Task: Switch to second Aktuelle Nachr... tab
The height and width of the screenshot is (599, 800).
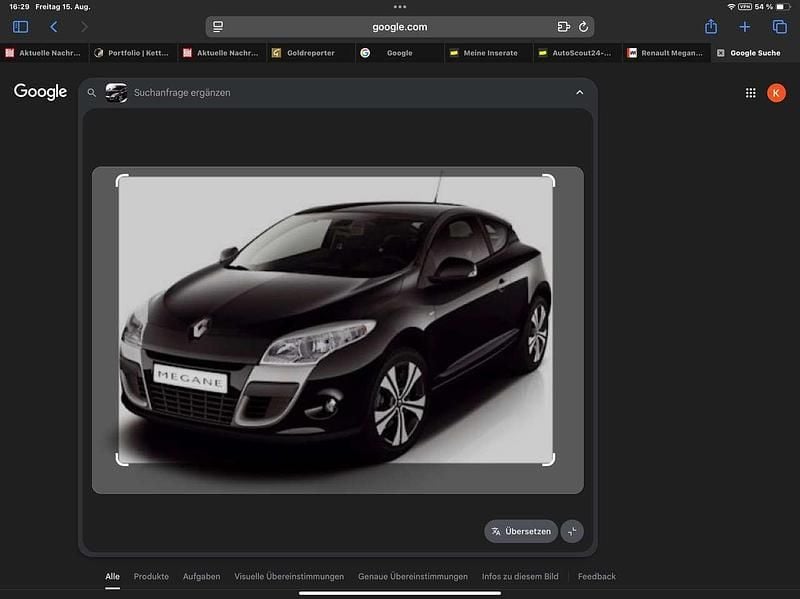Action: pos(222,53)
